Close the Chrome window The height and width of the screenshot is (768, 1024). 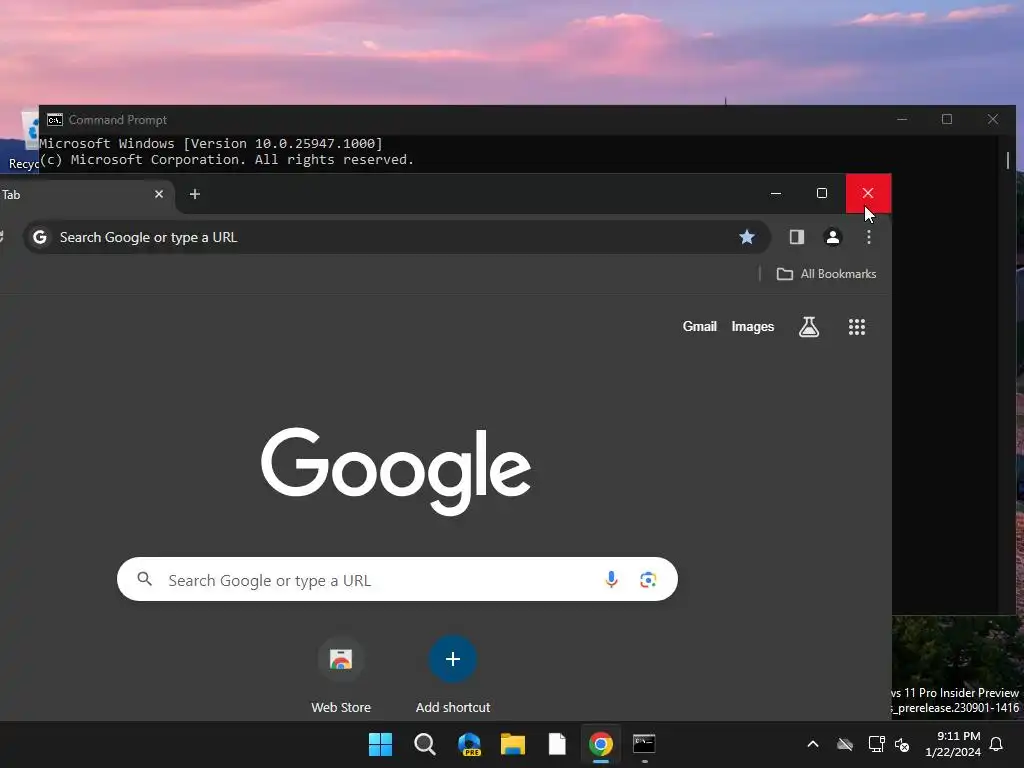tap(868, 193)
